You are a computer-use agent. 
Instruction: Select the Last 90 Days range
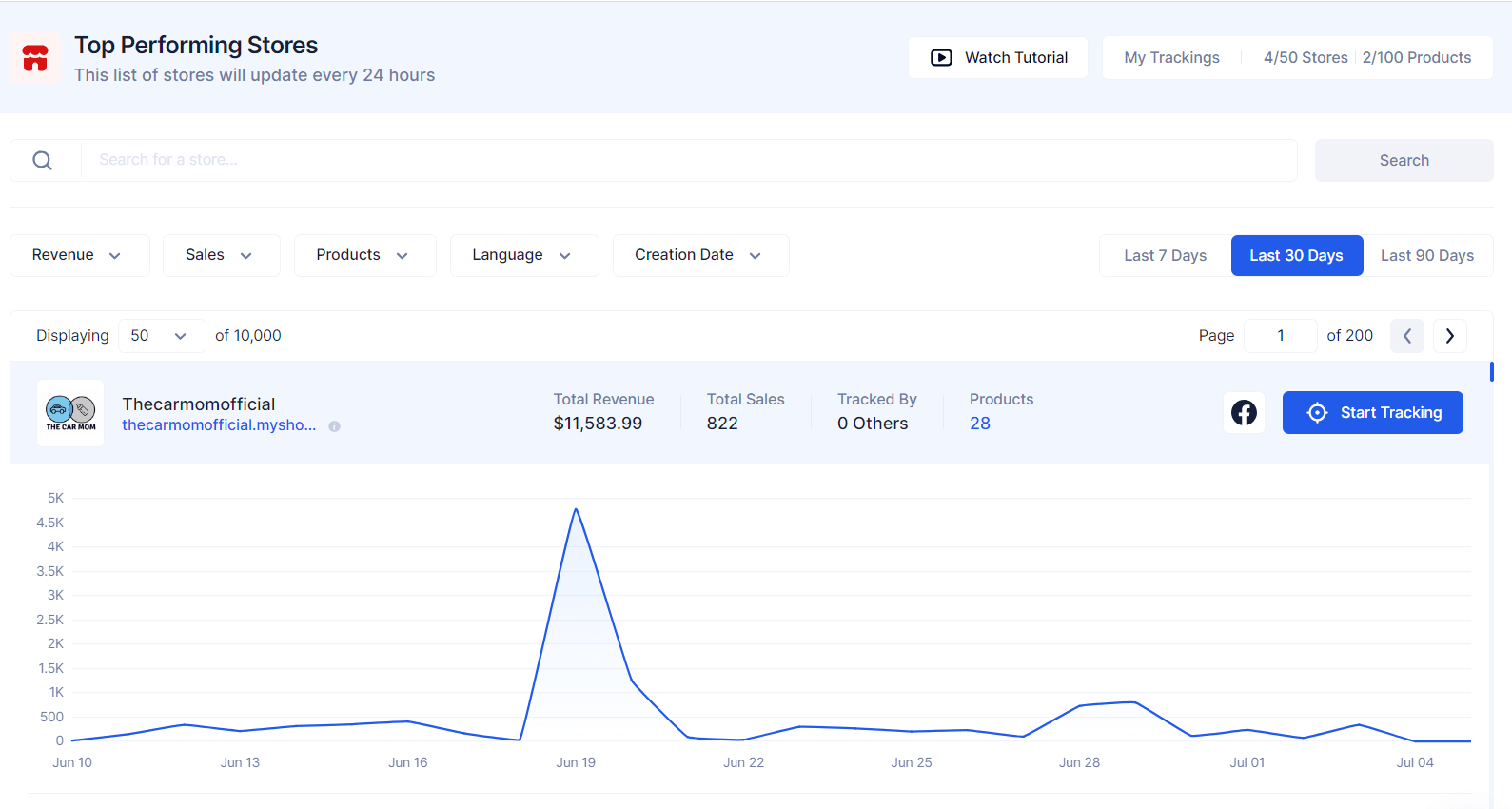[x=1426, y=255]
